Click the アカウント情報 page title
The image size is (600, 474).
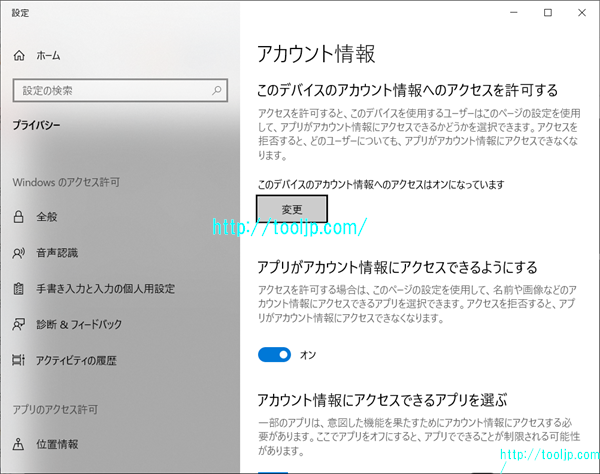tap(316, 54)
